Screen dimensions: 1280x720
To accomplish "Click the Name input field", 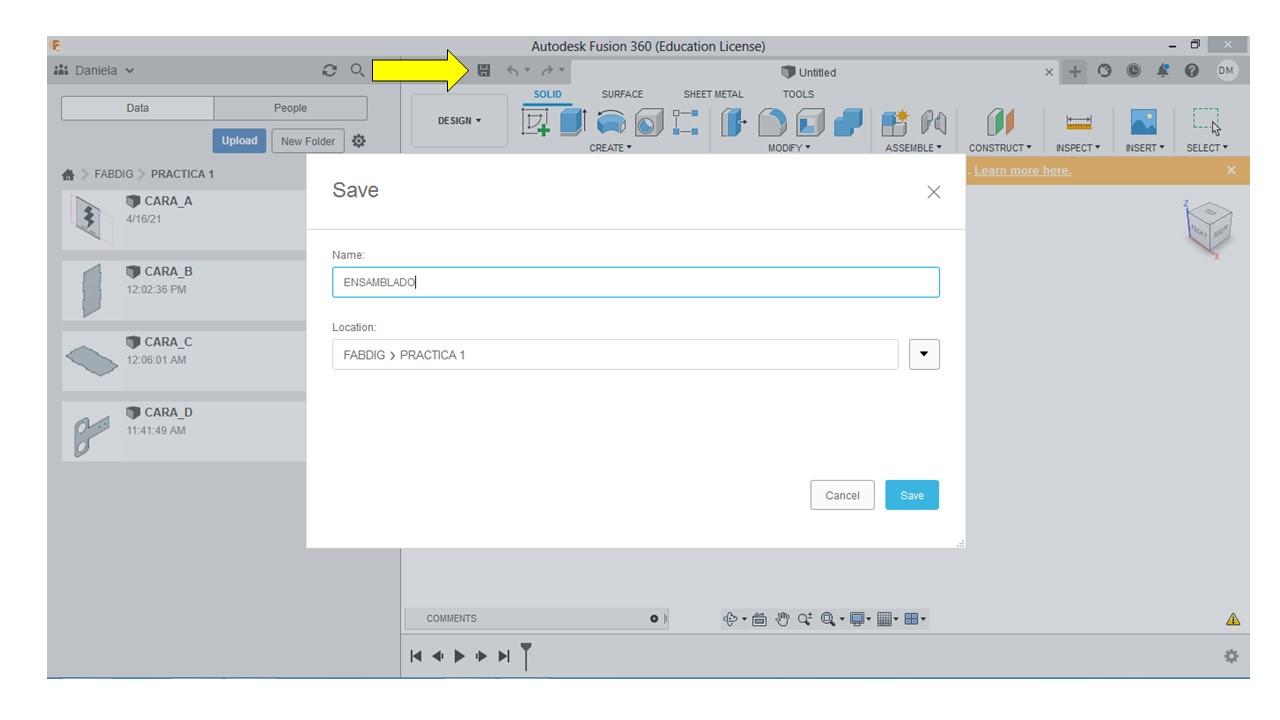I will point(635,282).
